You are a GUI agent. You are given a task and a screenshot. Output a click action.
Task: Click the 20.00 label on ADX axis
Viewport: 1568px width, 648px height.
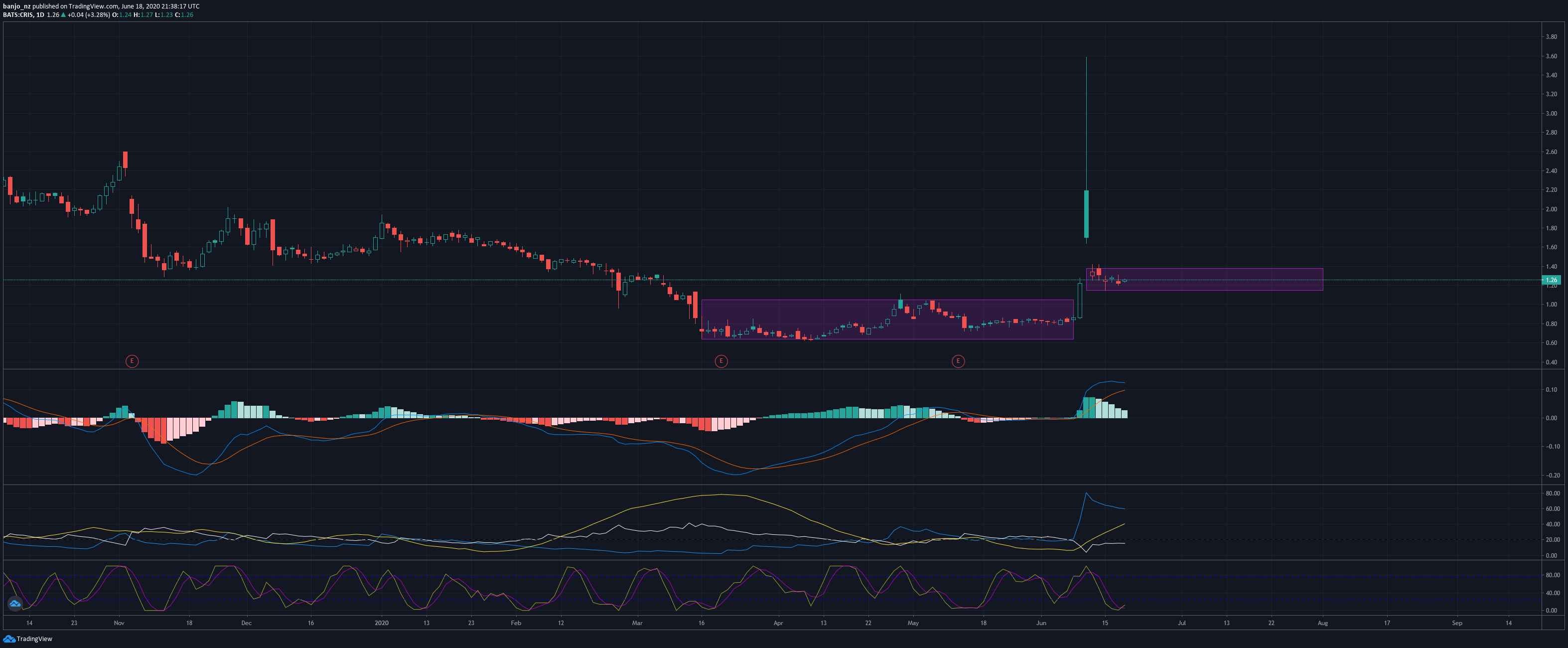point(1552,540)
